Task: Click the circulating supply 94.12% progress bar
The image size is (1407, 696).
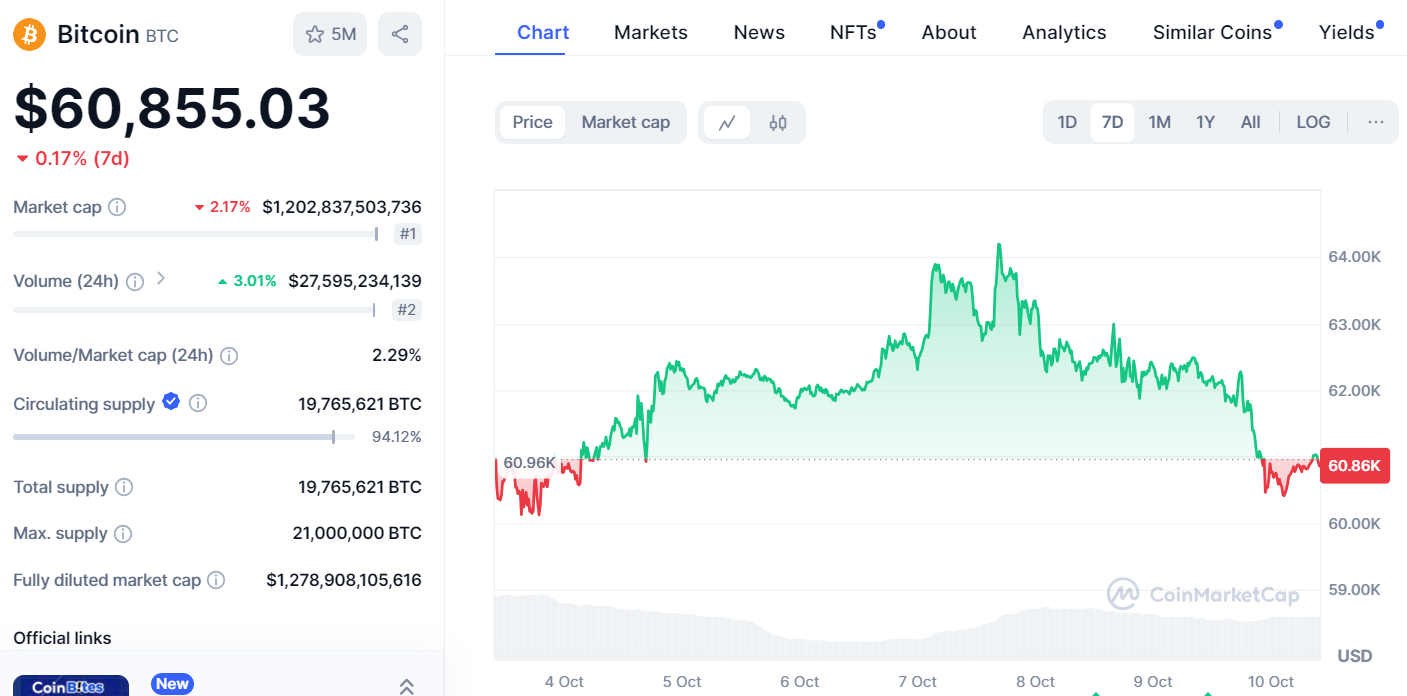Action: 183,436
